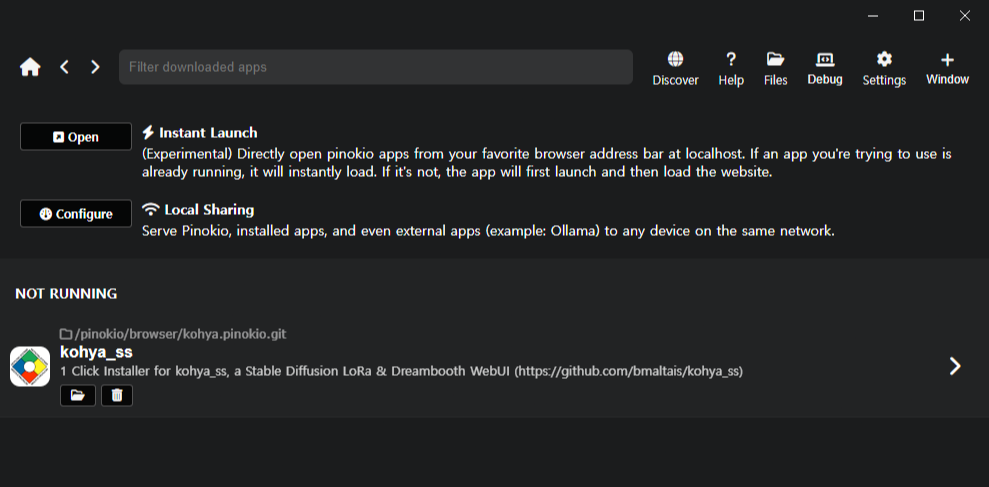Delete kohya_ss with the trash button
Viewport: 989px width, 487px height.
pos(117,396)
